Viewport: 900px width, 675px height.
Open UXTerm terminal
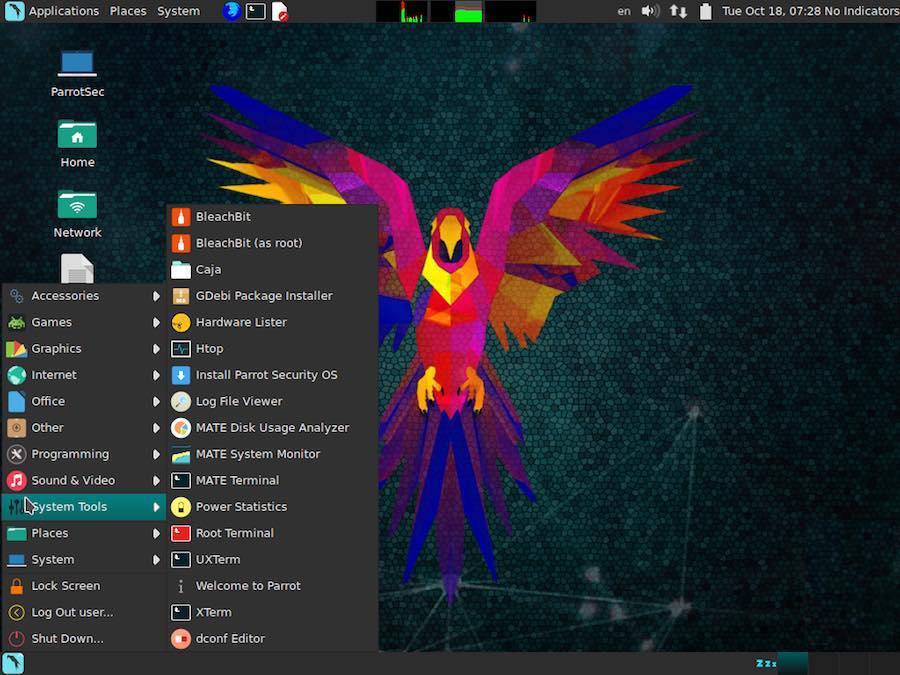273,560
